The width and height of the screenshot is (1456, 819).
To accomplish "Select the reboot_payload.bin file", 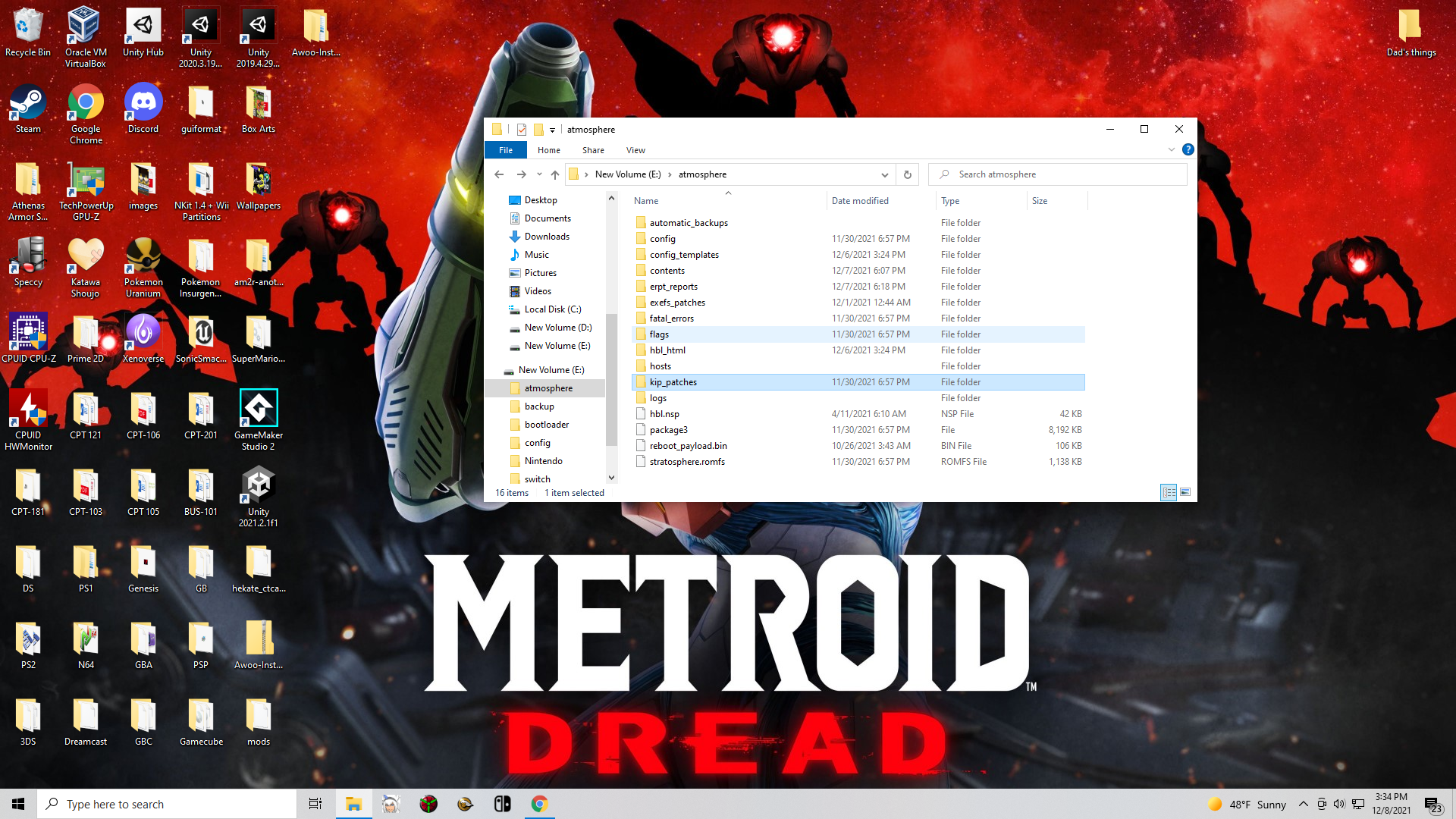I will [858, 446].
